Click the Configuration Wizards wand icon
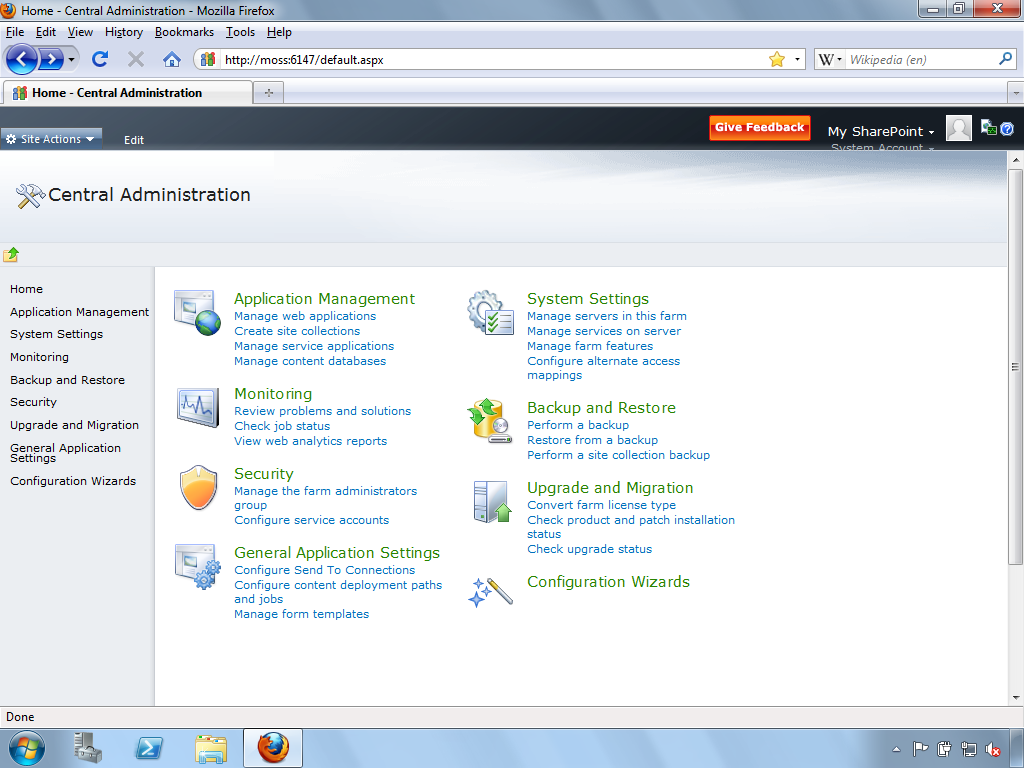This screenshot has width=1024, height=768. click(x=490, y=591)
